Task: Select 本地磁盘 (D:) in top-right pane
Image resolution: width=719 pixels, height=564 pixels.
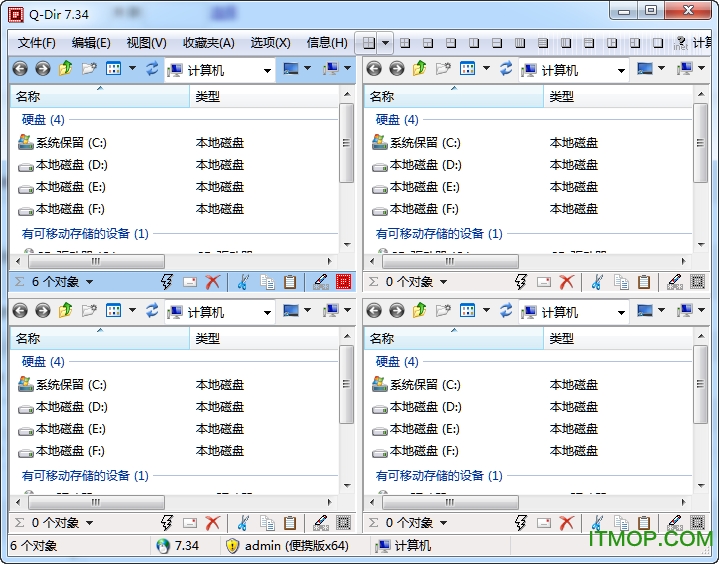Action: point(417,165)
